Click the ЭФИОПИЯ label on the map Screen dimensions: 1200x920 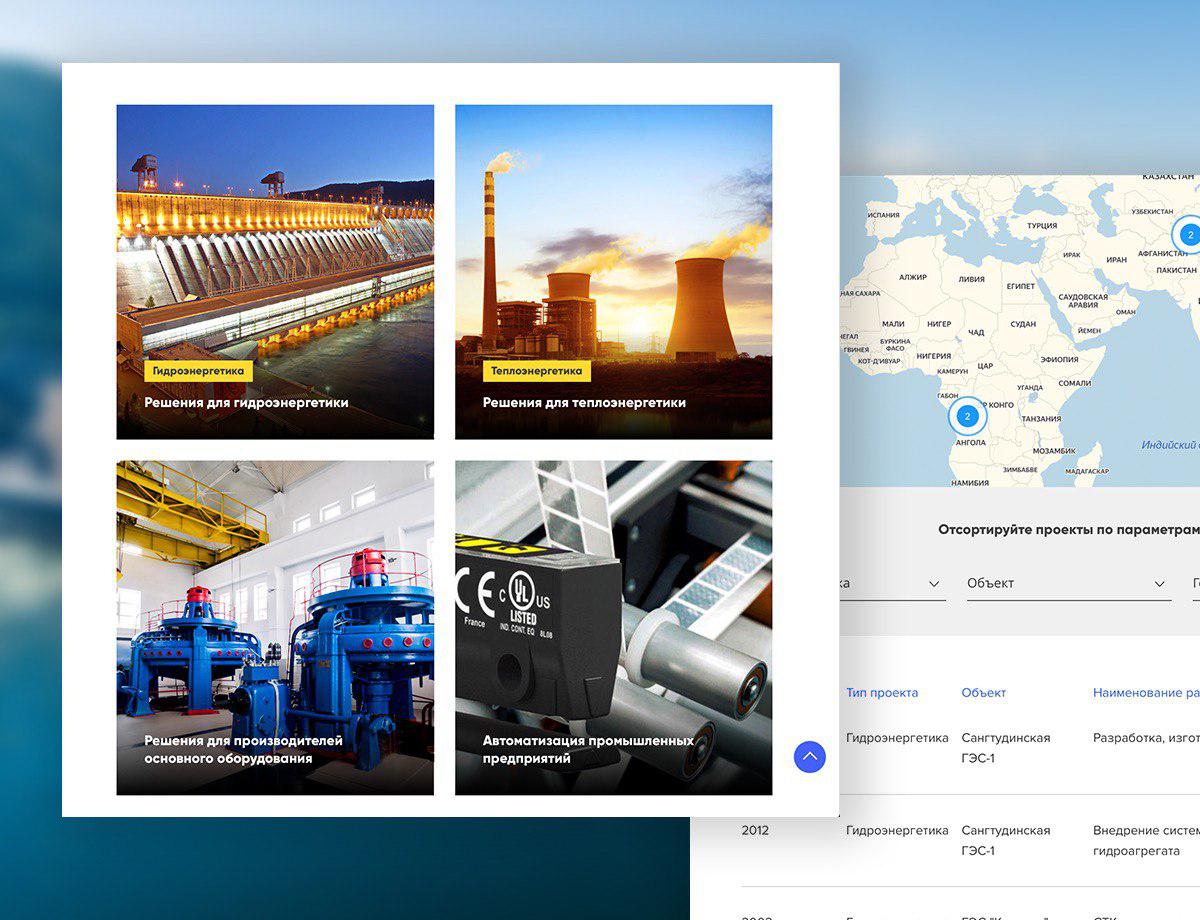tap(1060, 359)
